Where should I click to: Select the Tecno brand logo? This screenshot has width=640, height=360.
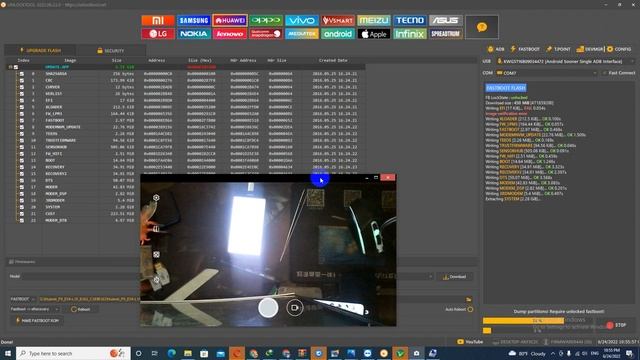click(x=409, y=20)
